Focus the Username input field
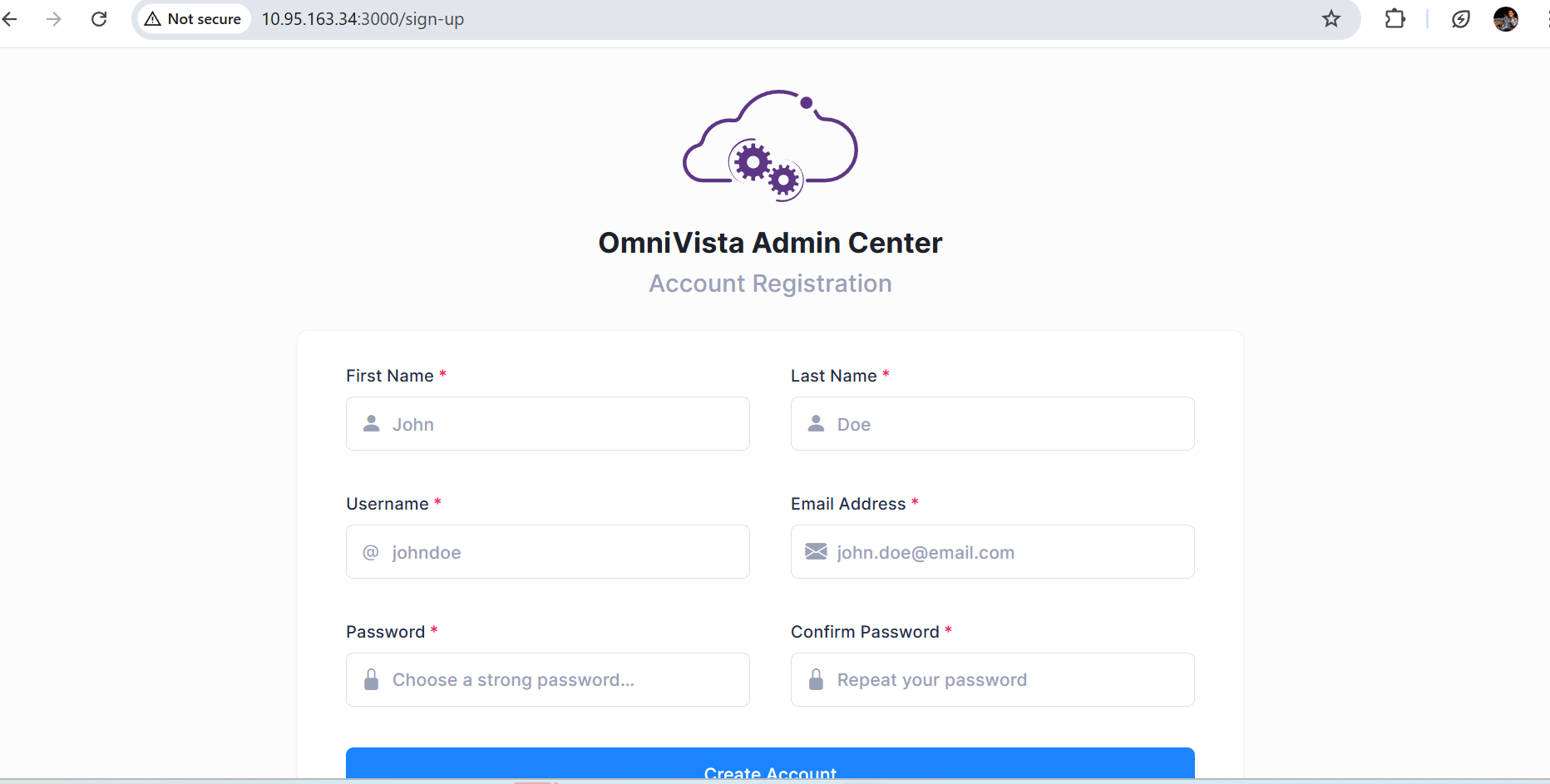This screenshot has width=1550, height=784. [x=548, y=552]
